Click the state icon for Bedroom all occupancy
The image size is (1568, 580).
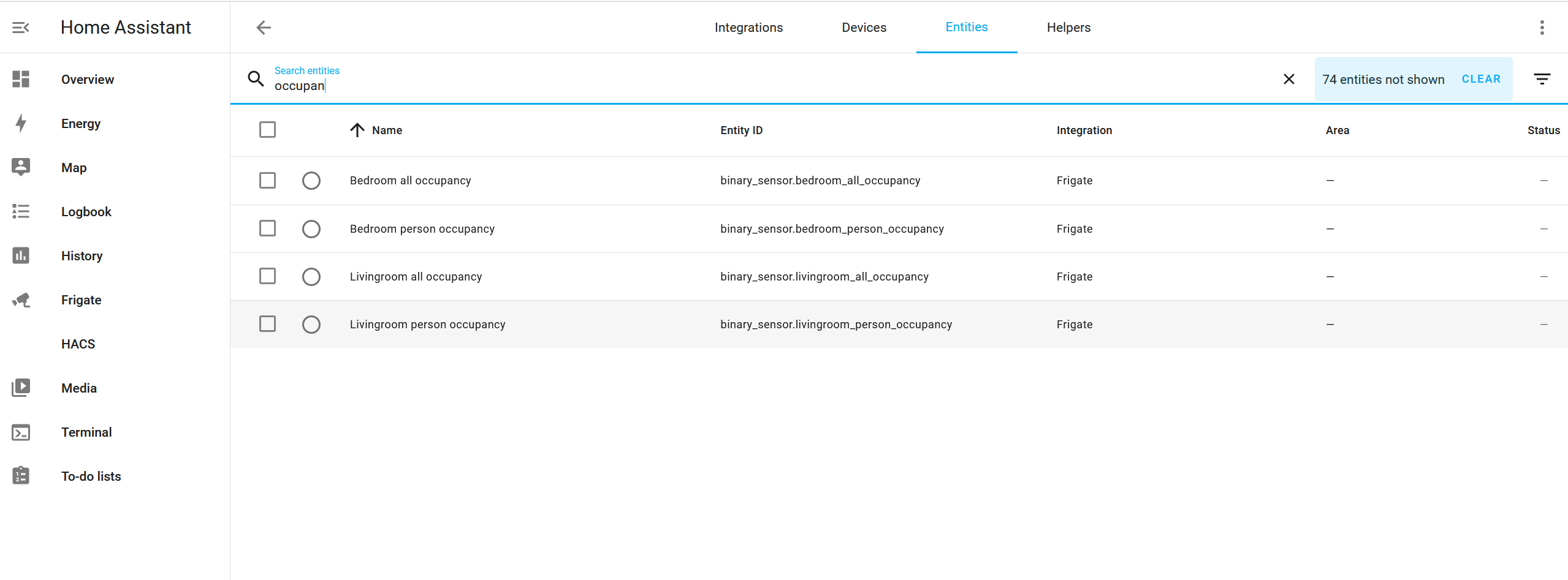(x=311, y=181)
